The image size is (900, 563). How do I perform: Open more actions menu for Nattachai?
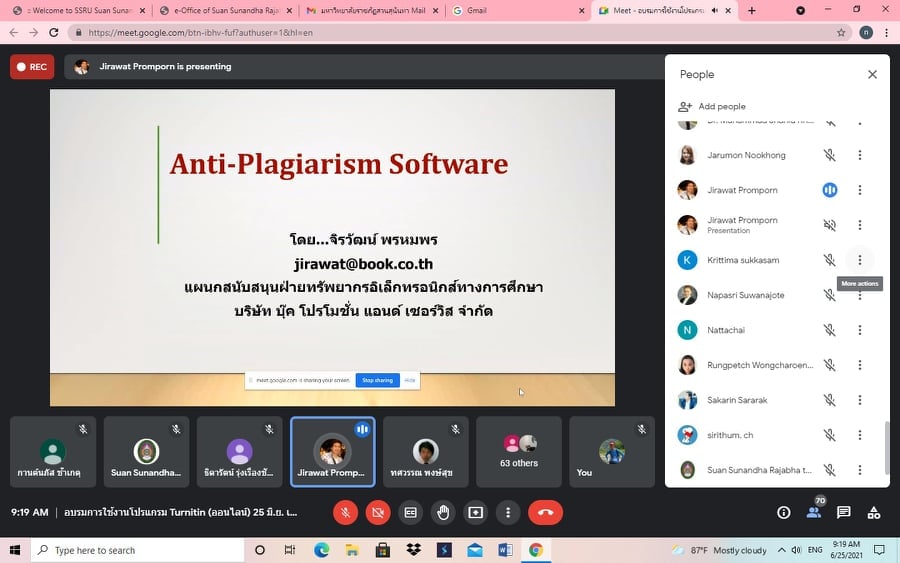click(x=860, y=330)
